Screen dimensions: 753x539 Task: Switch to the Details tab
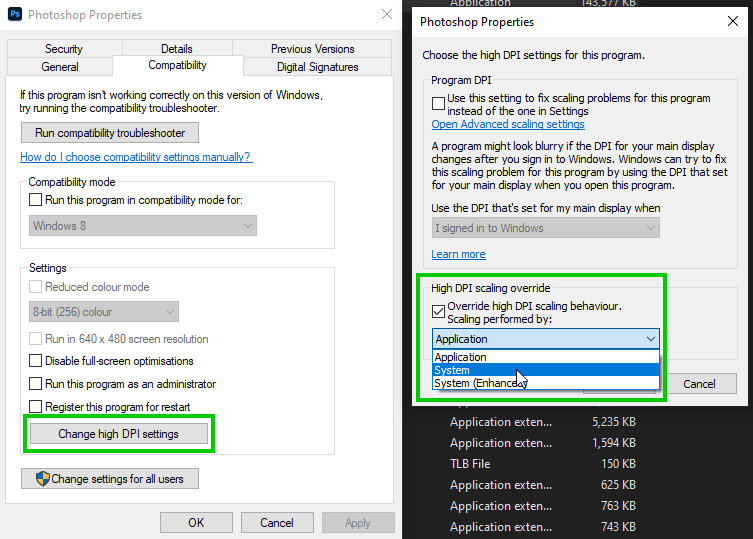pos(177,49)
